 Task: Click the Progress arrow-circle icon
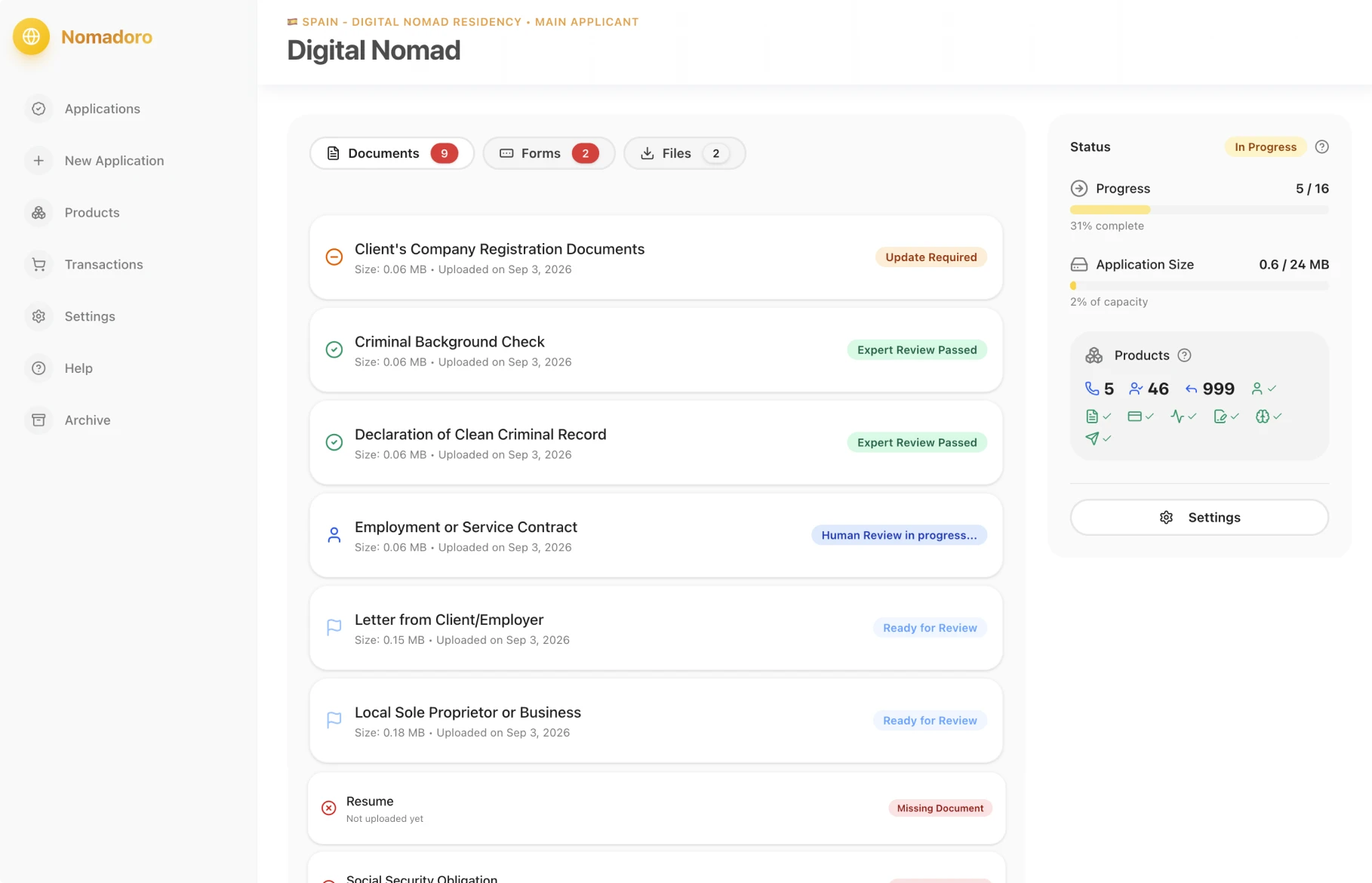[x=1079, y=189]
